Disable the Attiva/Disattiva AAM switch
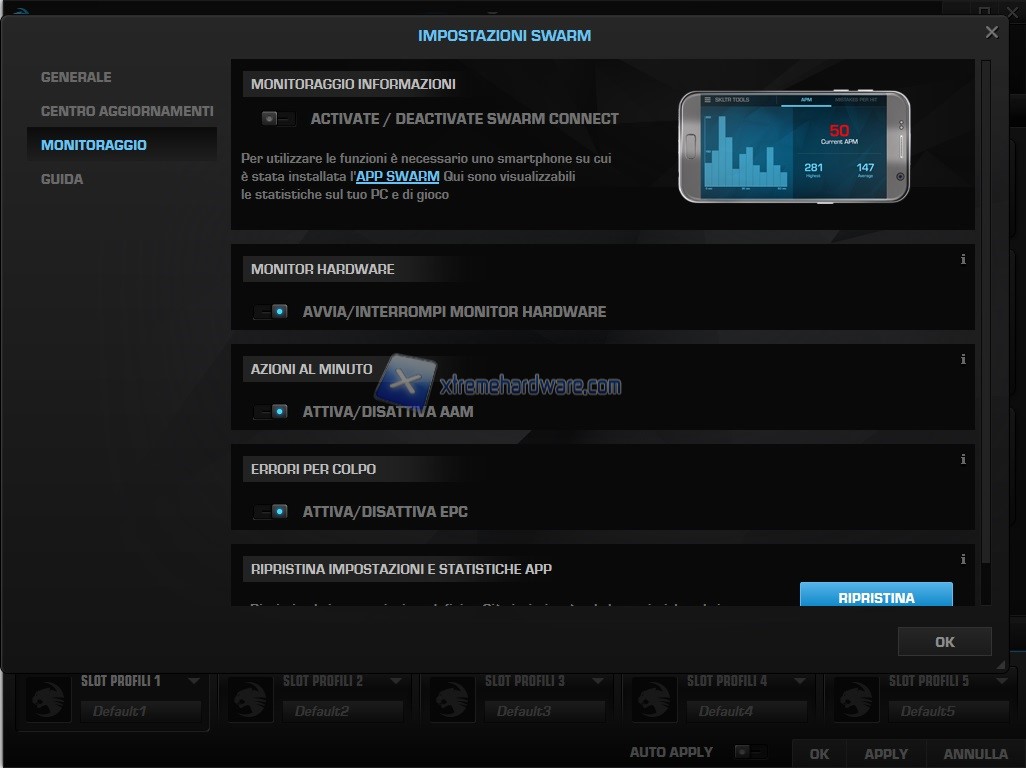Viewport: 1026px width, 768px height. click(x=271, y=412)
